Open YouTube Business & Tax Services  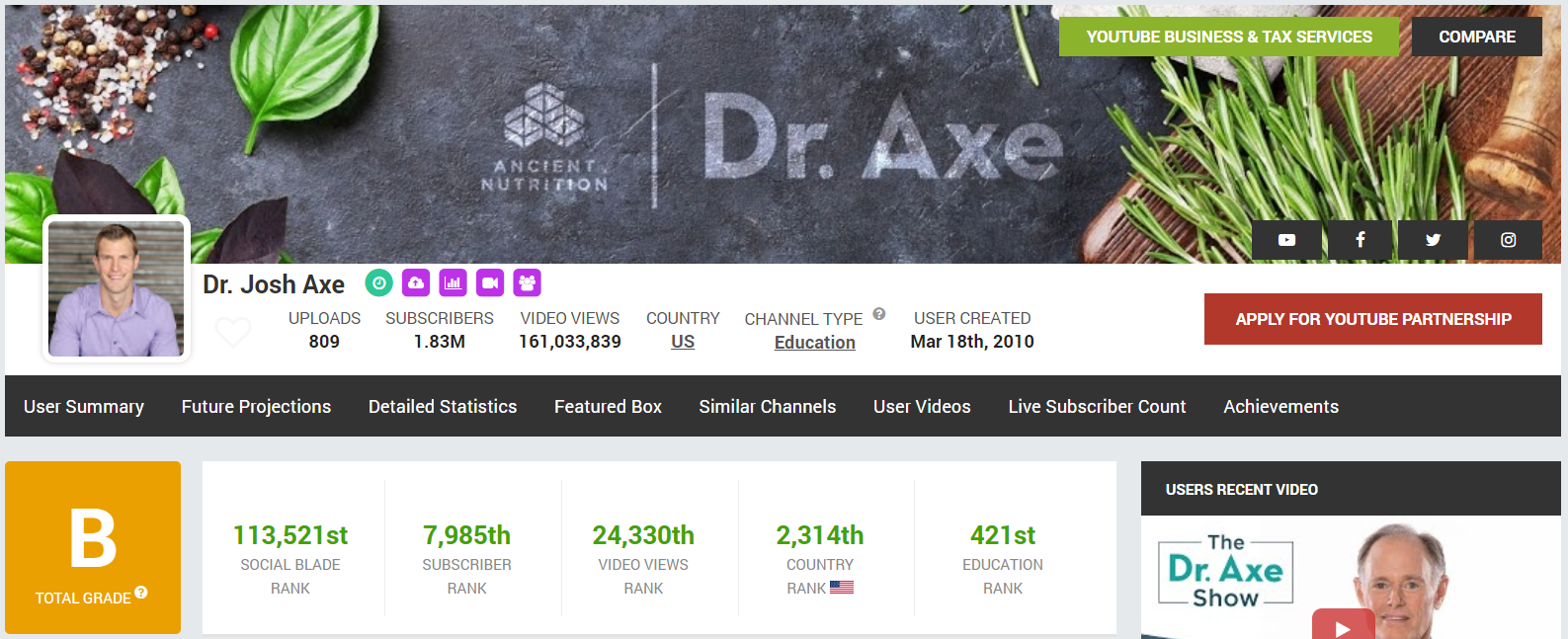pos(1229,37)
